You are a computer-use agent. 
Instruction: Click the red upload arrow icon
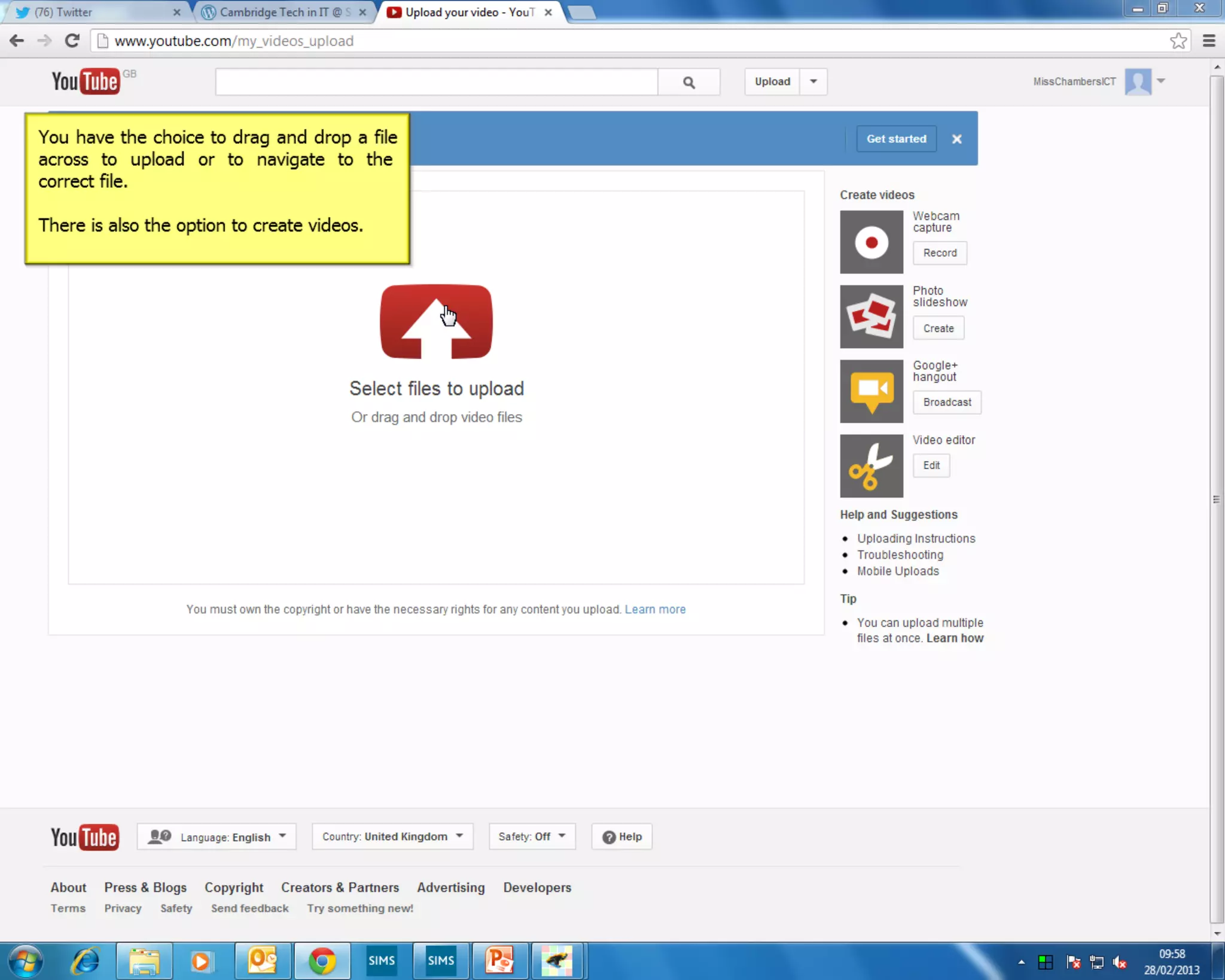coord(436,322)
